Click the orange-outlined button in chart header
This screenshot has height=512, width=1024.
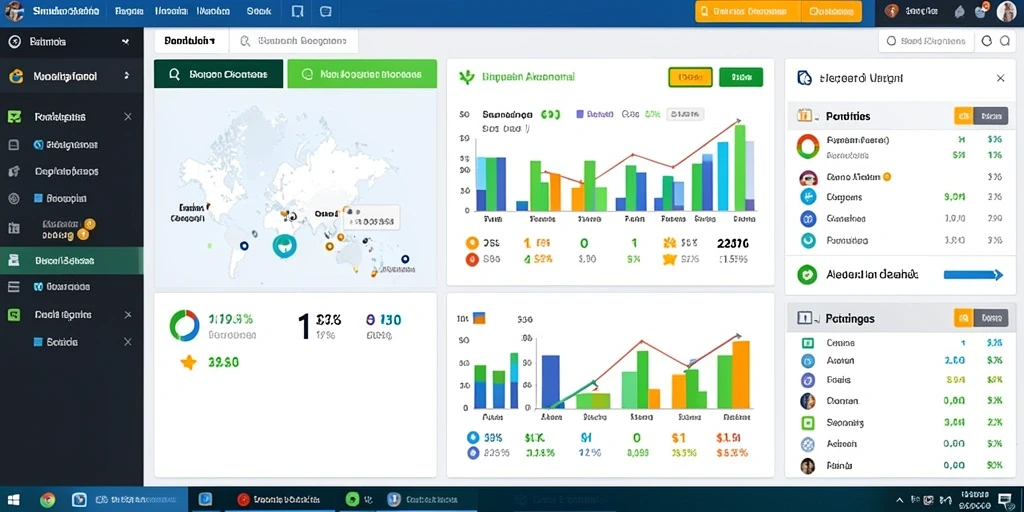(x=690, y=77)
